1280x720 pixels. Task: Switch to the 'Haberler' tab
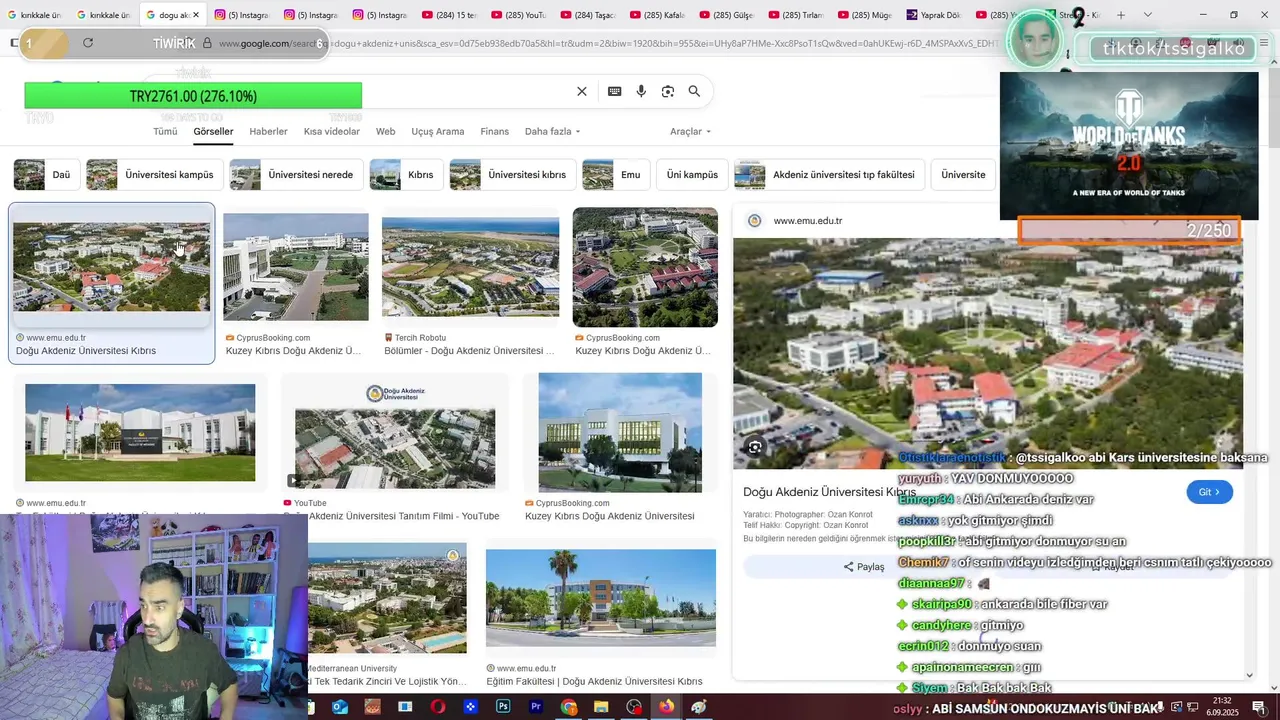pyautogui.click(x=268, y=132)
